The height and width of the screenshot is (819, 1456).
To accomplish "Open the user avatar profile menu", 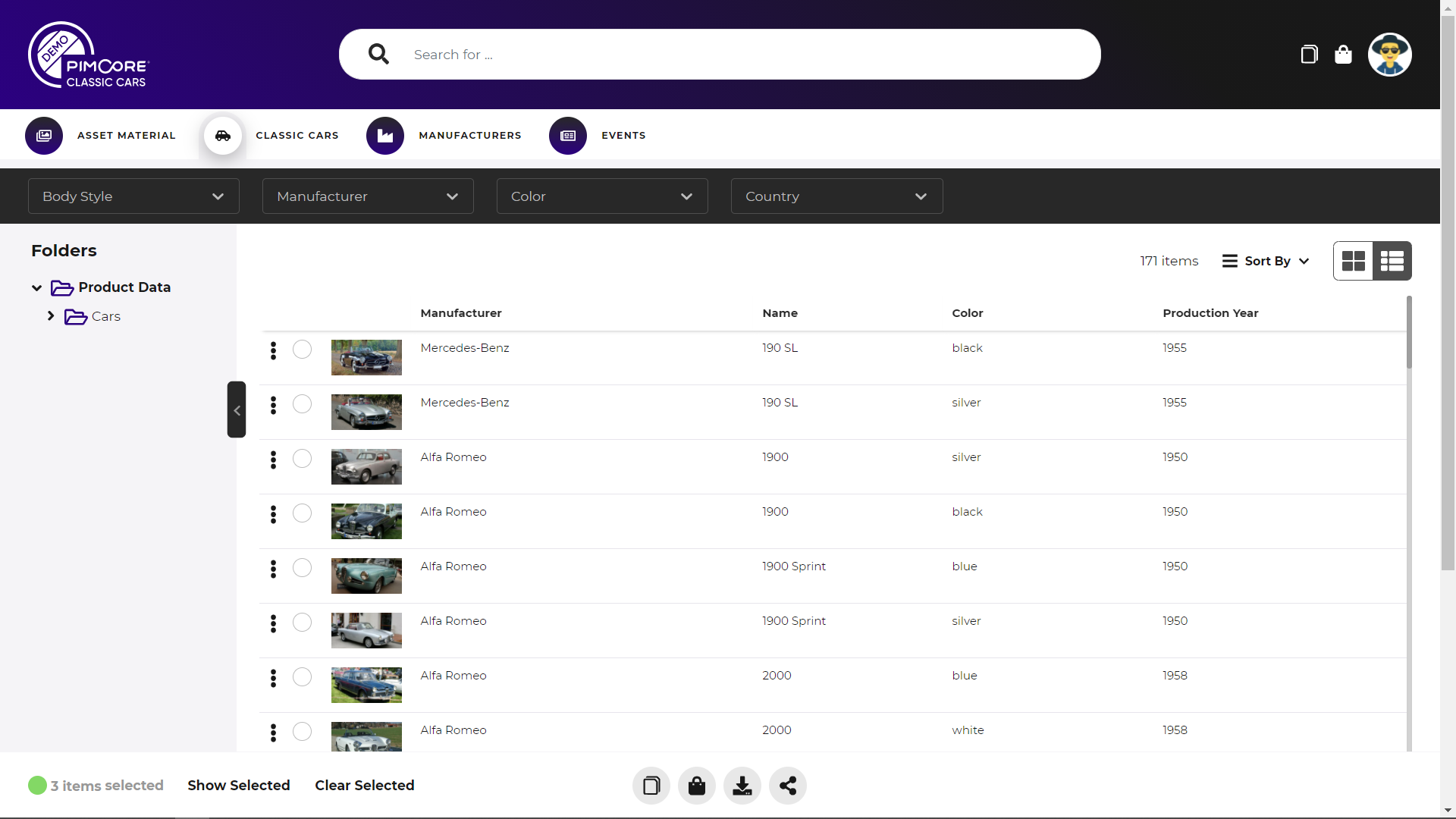I will [1389, 55].
